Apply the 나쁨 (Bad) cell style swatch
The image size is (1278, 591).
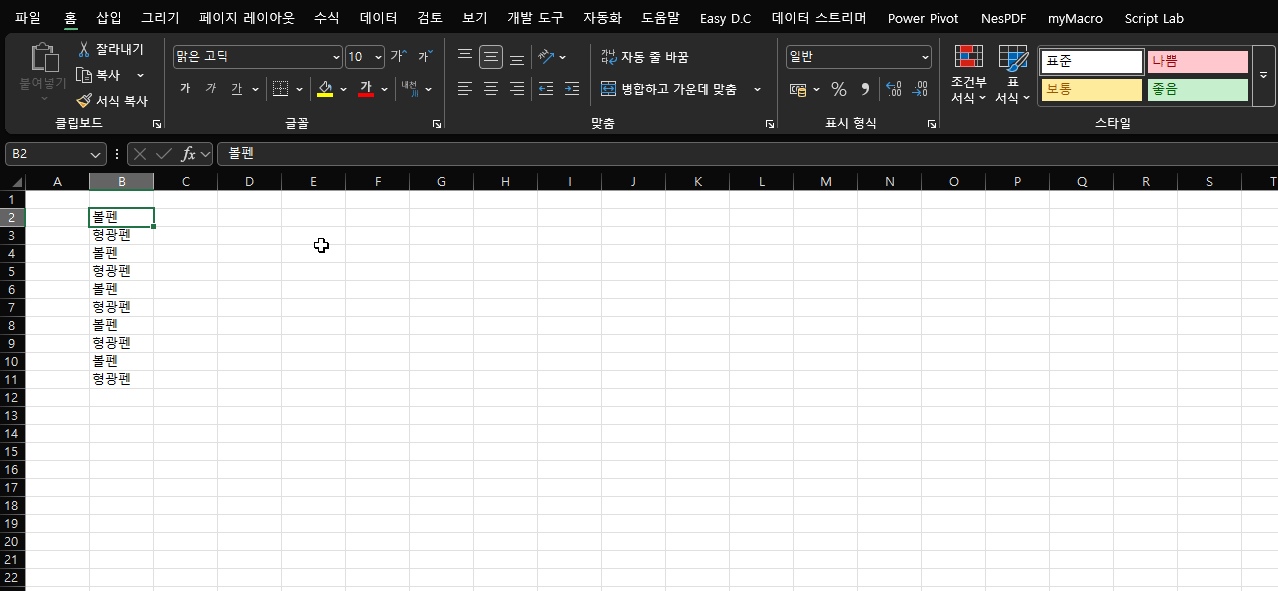click(1197, 62)
